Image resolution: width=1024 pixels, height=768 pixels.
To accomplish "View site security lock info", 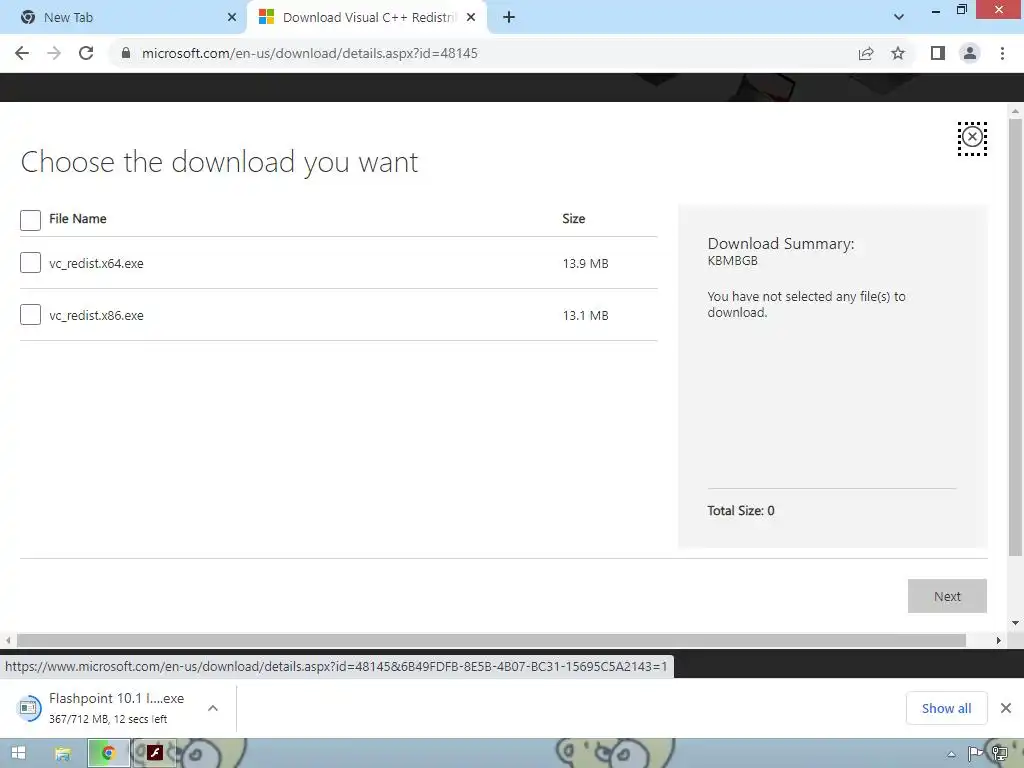I will (126, 54).
